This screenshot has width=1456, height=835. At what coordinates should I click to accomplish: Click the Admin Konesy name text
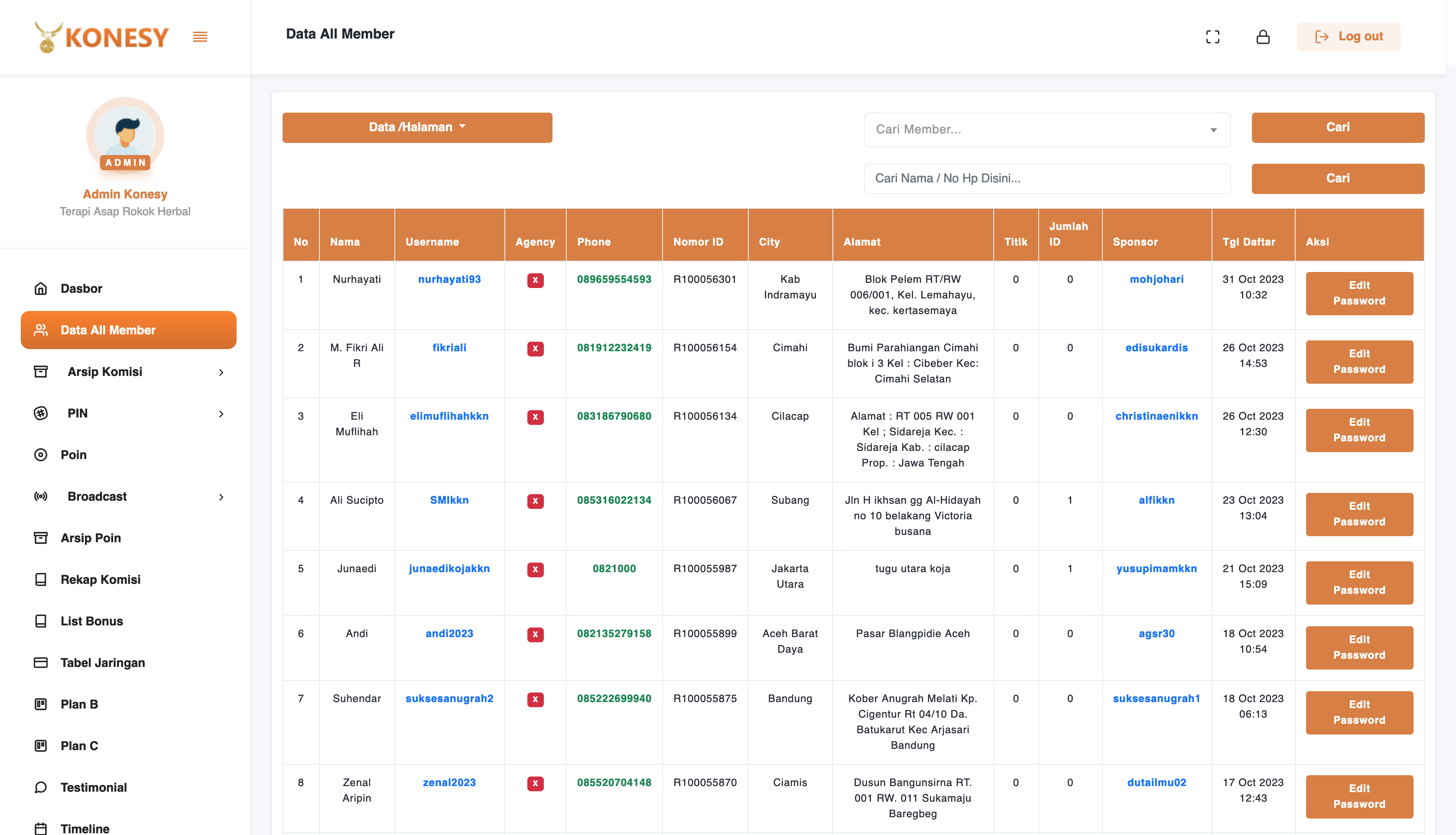125,194
